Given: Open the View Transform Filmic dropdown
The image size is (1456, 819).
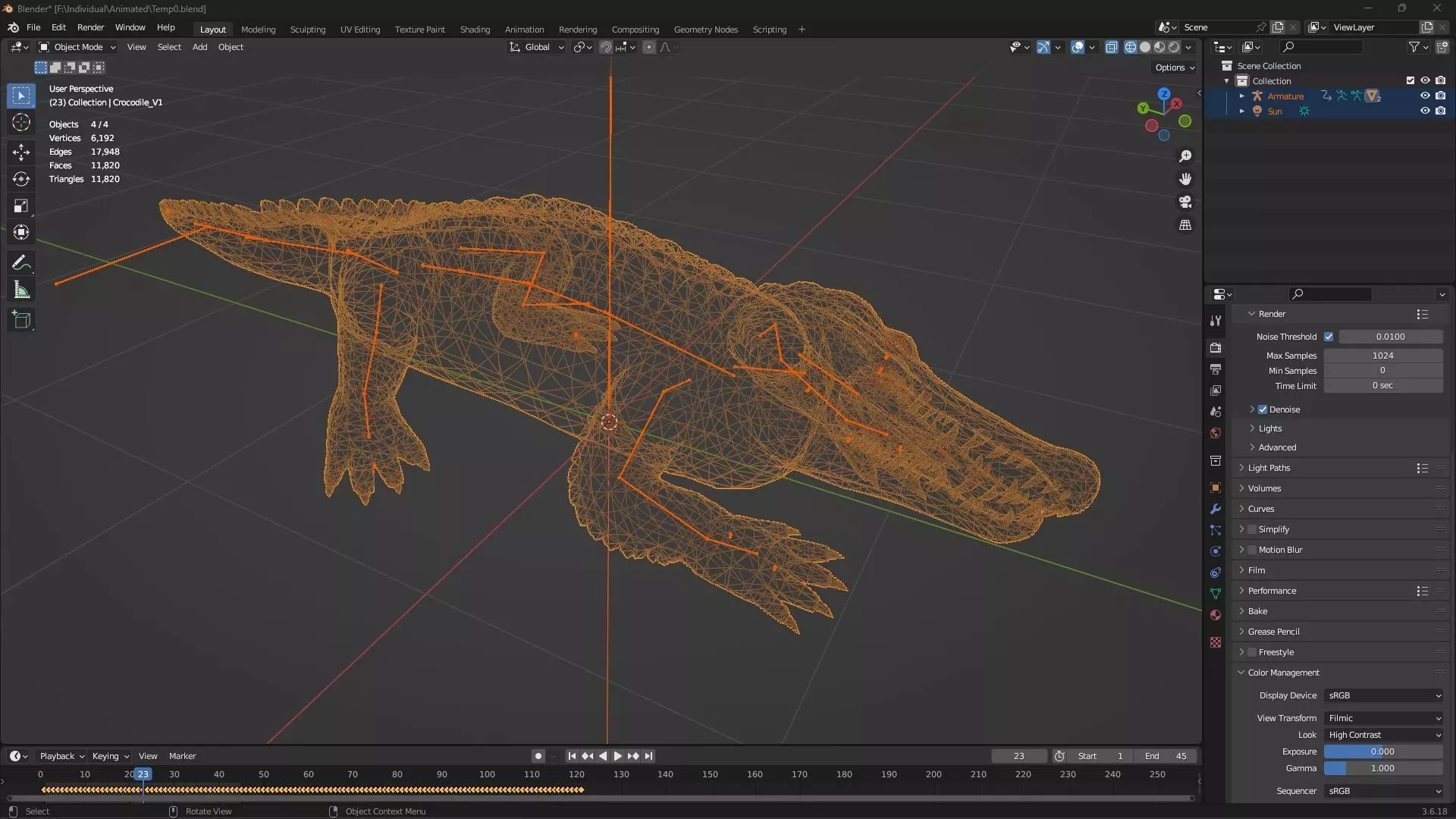Looking at the screenshot, I should (1383, 718).
